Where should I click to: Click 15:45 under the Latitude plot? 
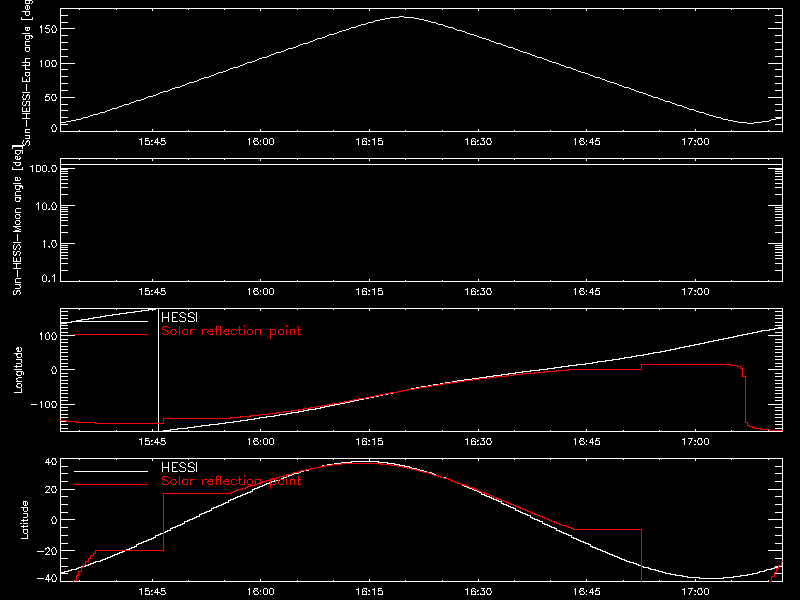[152, 591]
